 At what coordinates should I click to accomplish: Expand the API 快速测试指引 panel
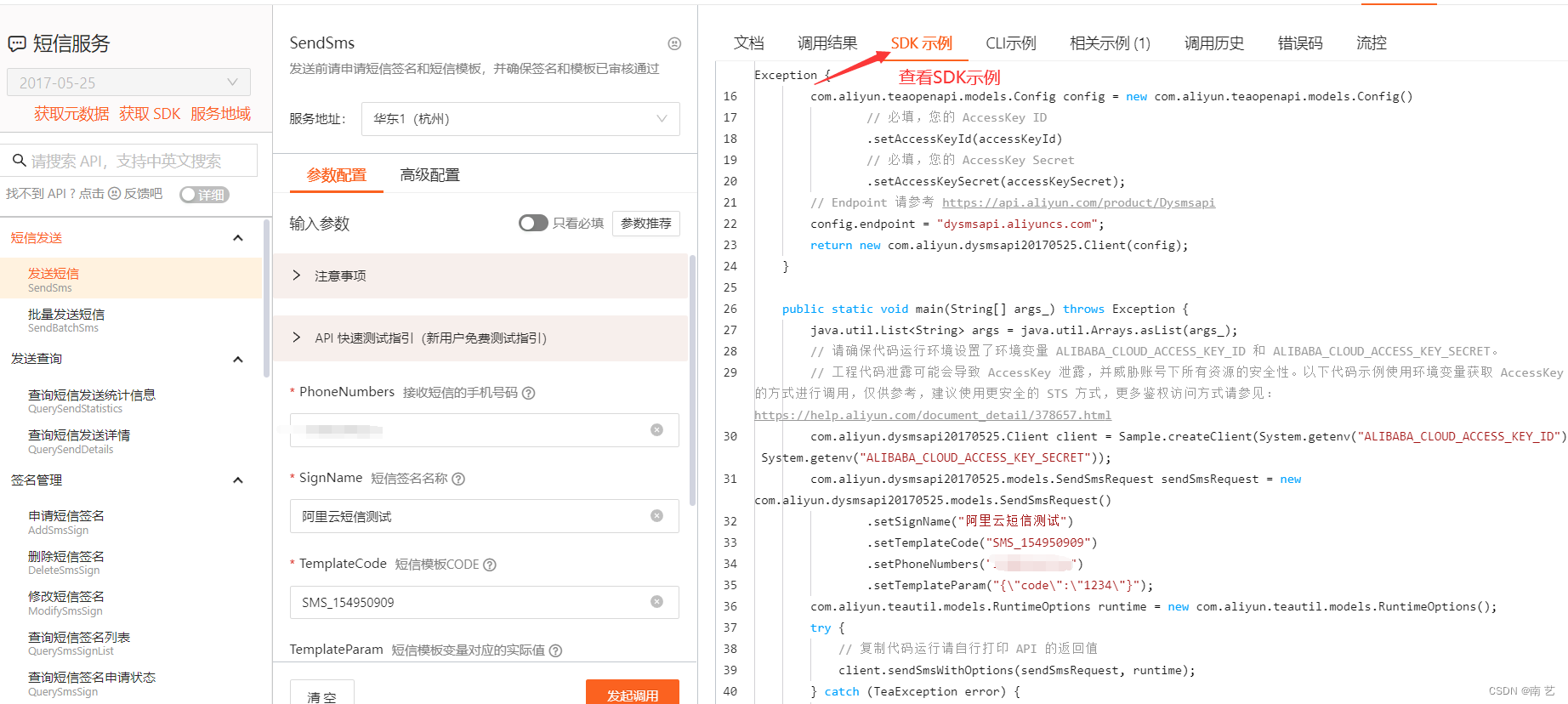pos(480,338)
